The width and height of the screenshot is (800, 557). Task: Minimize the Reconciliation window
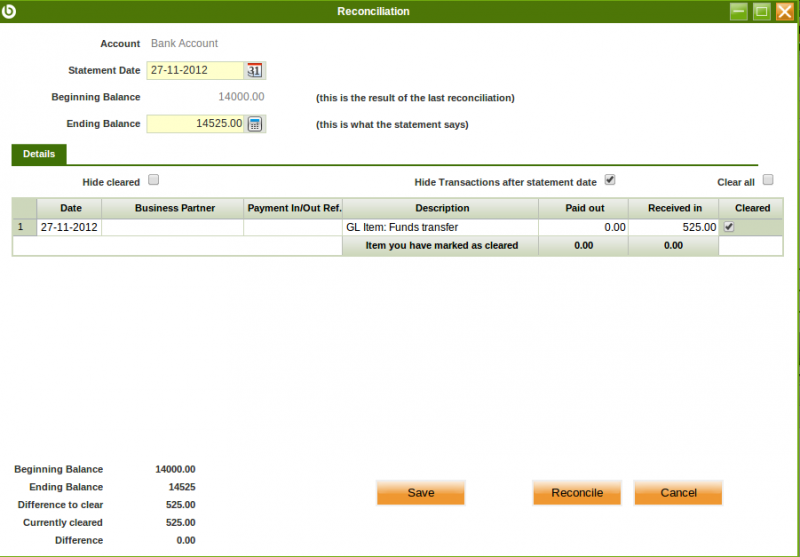click(738, 11)
